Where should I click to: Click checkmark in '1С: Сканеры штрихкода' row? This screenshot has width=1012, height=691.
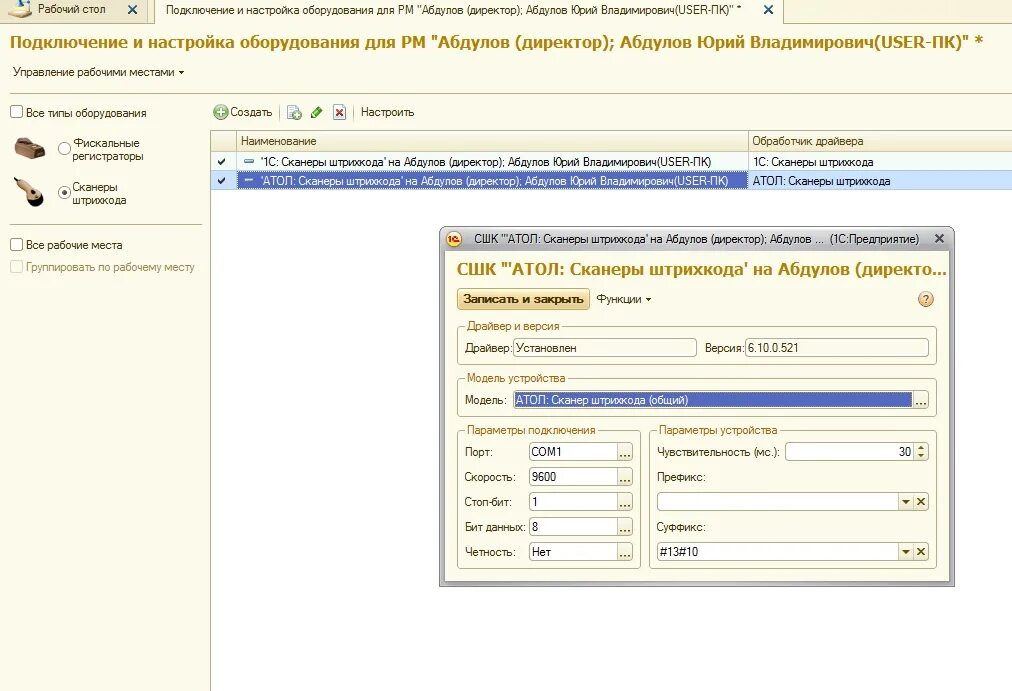pos(221,162)
